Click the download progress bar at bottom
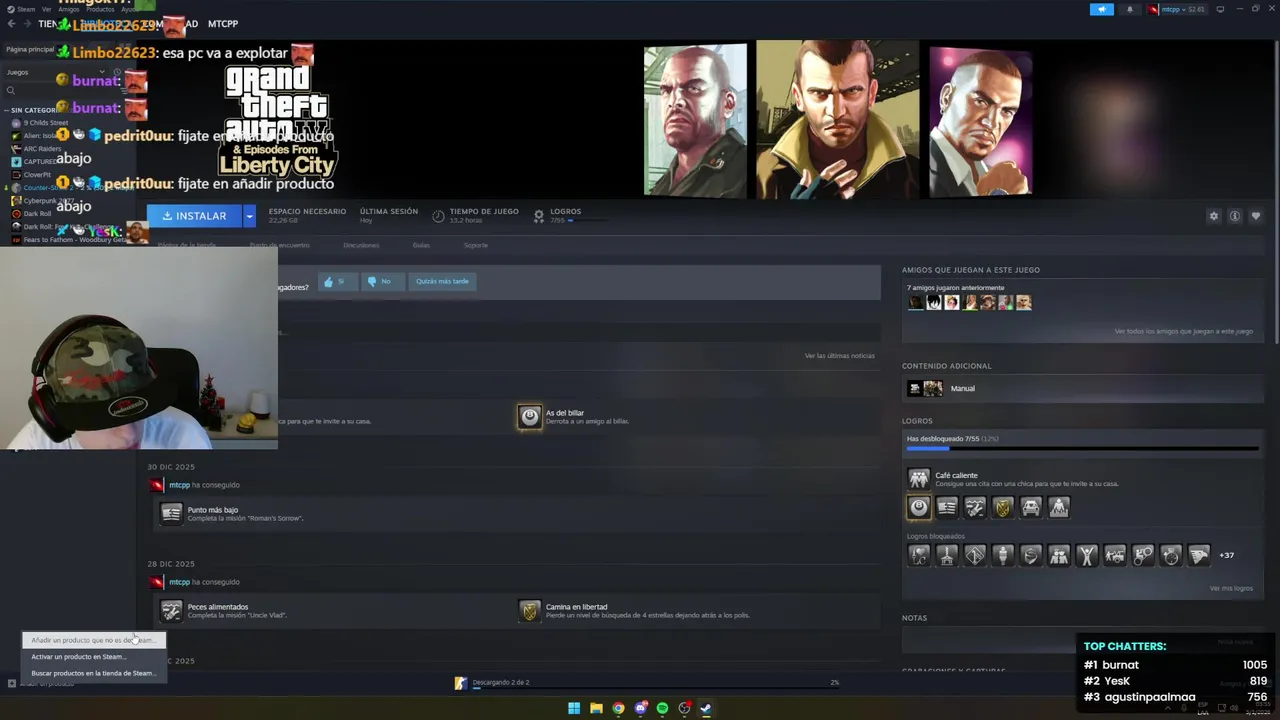The image size is (1280, 720). [655, 690]
